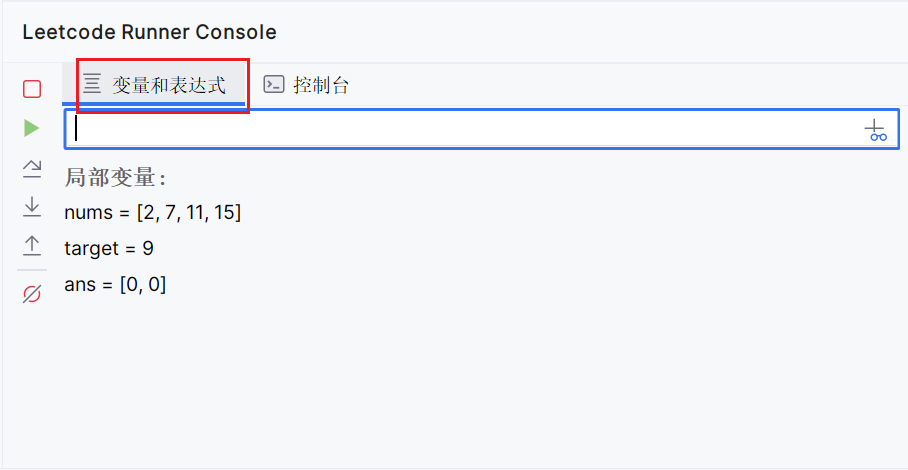Stop the debug session with red square
The height and width of the screenshot is (470, 908).
click(32, 89)
